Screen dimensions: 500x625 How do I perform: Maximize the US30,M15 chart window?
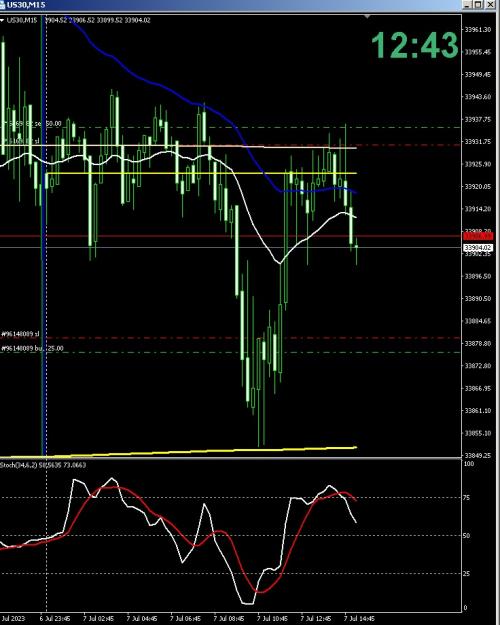pyautogui.click(x=478, y=5)
